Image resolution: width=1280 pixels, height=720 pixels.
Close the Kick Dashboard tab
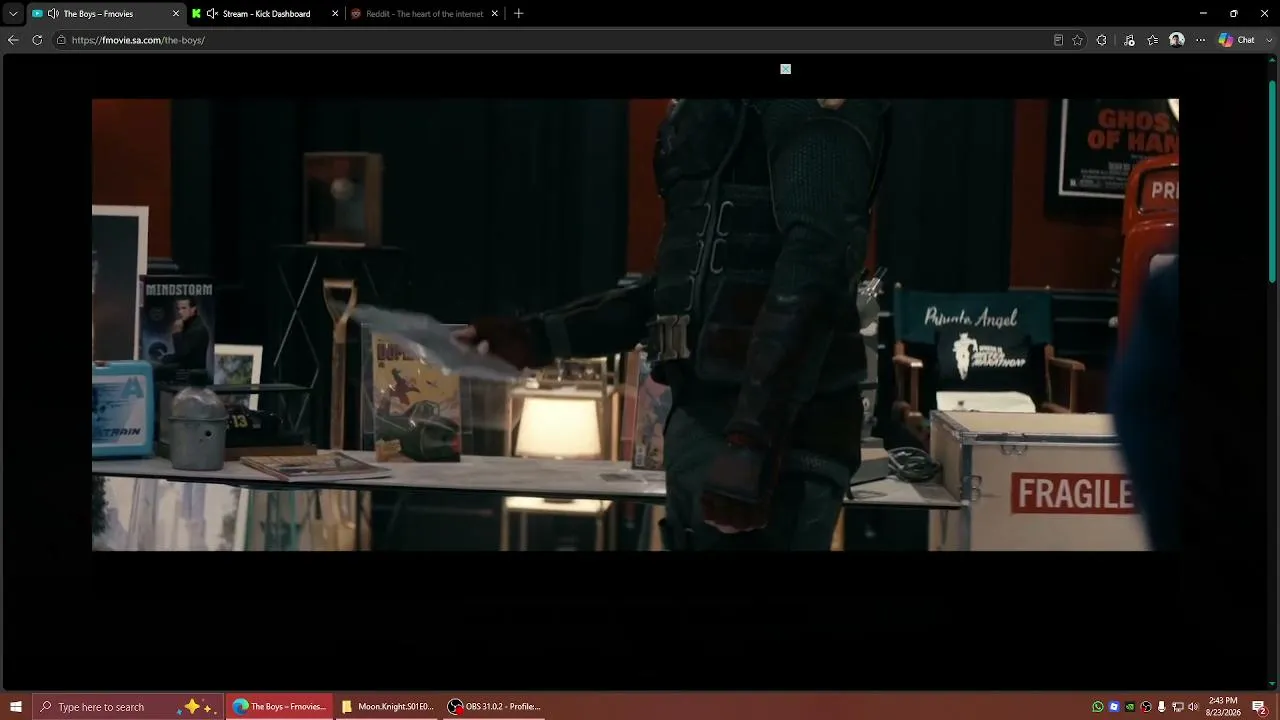[335, 14]
